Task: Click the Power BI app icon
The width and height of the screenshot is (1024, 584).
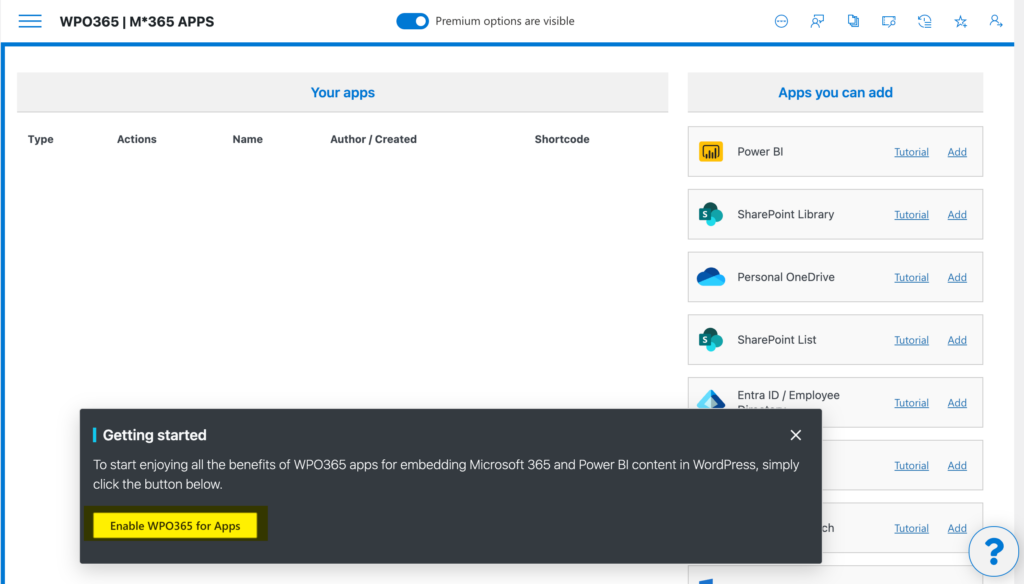Action: pyautogui.click(x=711, y=151)
